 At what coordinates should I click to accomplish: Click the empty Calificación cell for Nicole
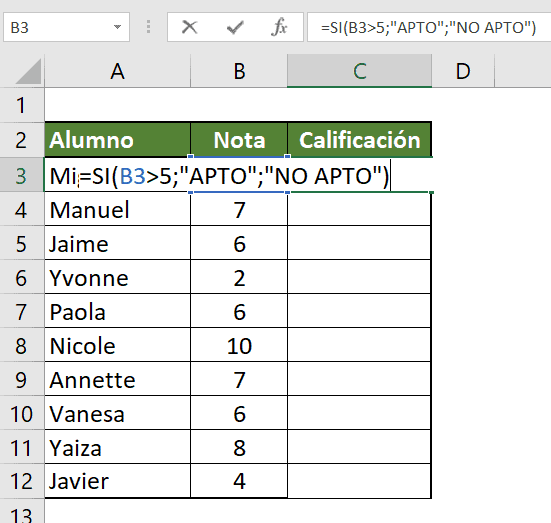pos(359,346)
